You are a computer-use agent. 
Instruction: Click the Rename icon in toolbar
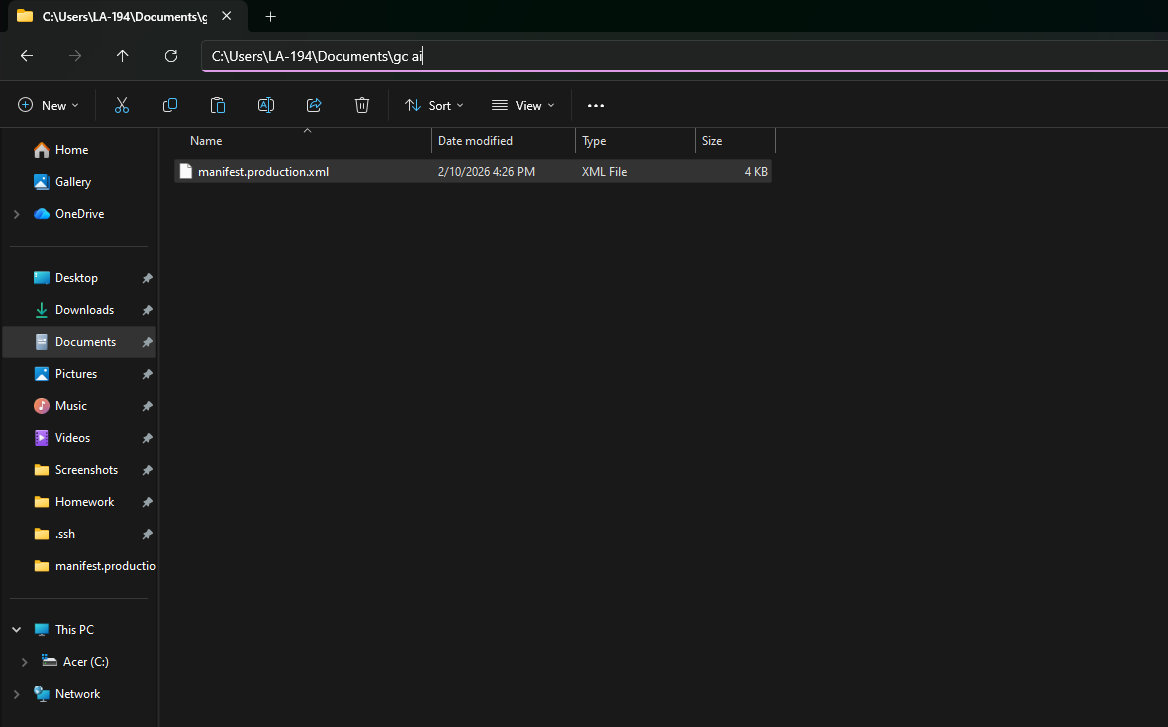266,105
